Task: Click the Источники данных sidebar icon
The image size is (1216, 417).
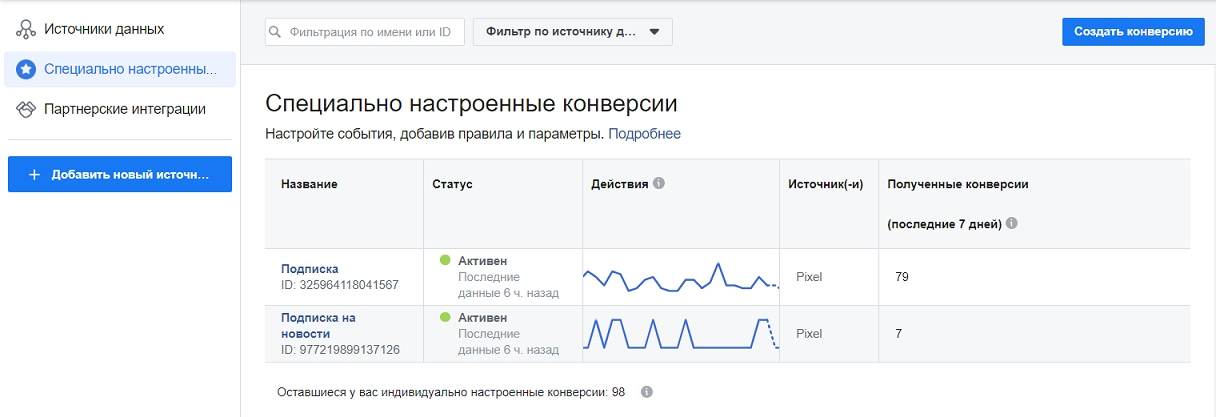Action: 26,30
